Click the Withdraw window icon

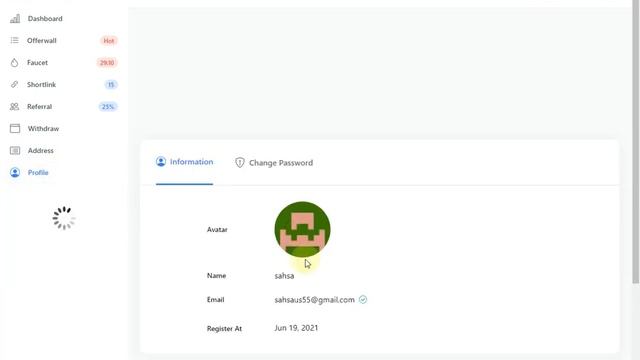point(15,129)
